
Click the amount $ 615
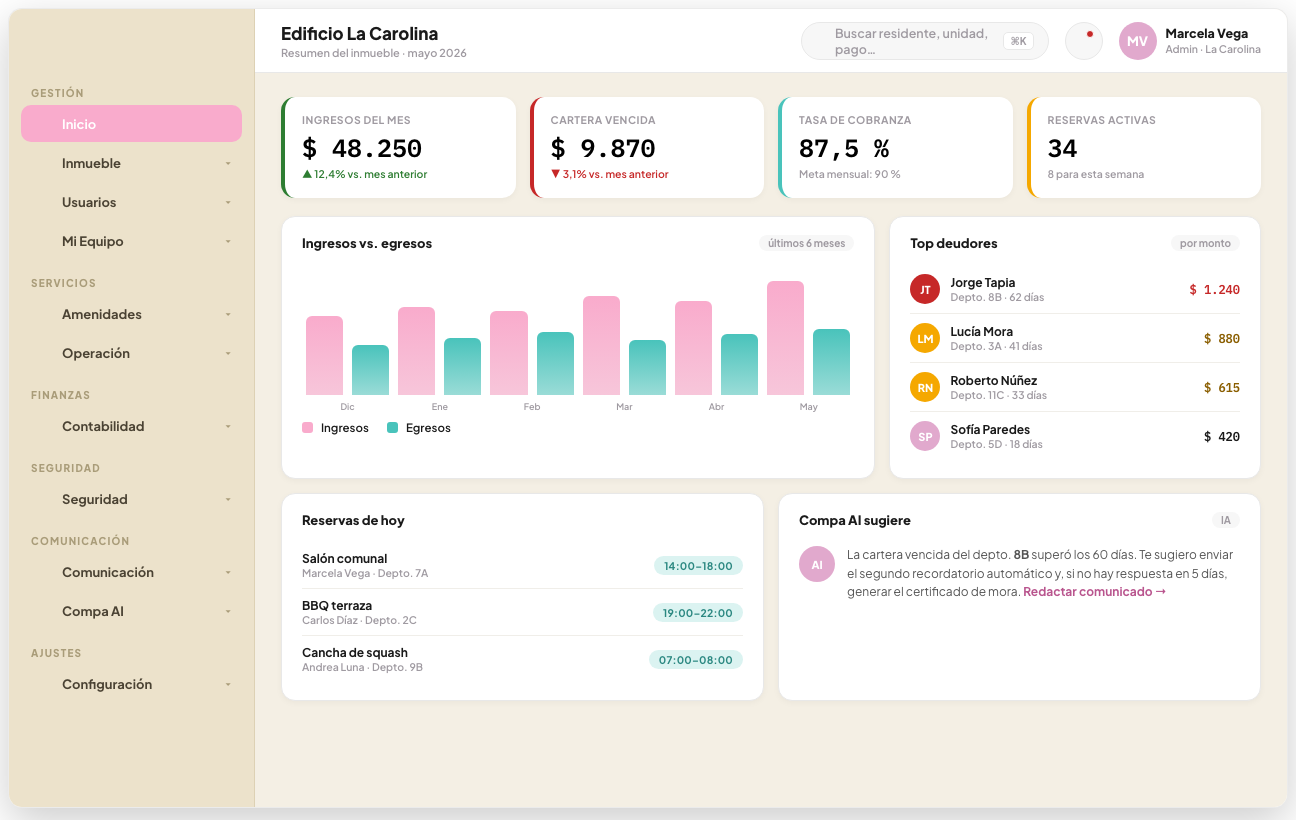click(1222, 388)
